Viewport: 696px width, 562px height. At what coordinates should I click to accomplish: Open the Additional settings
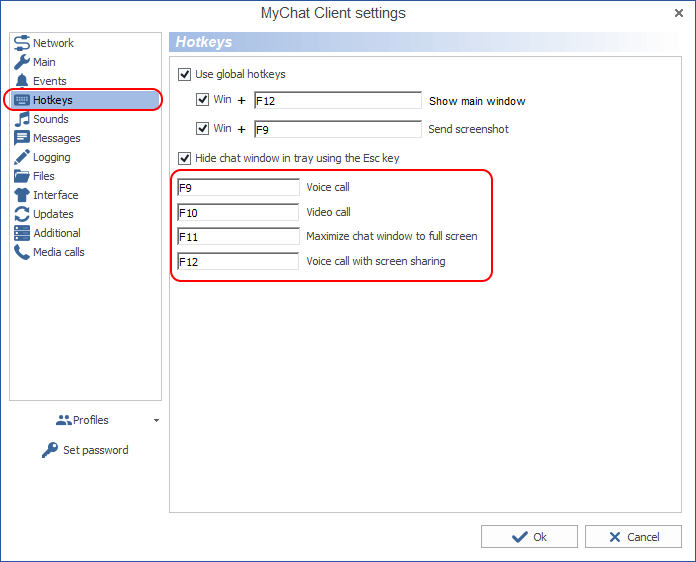point(57,233)
